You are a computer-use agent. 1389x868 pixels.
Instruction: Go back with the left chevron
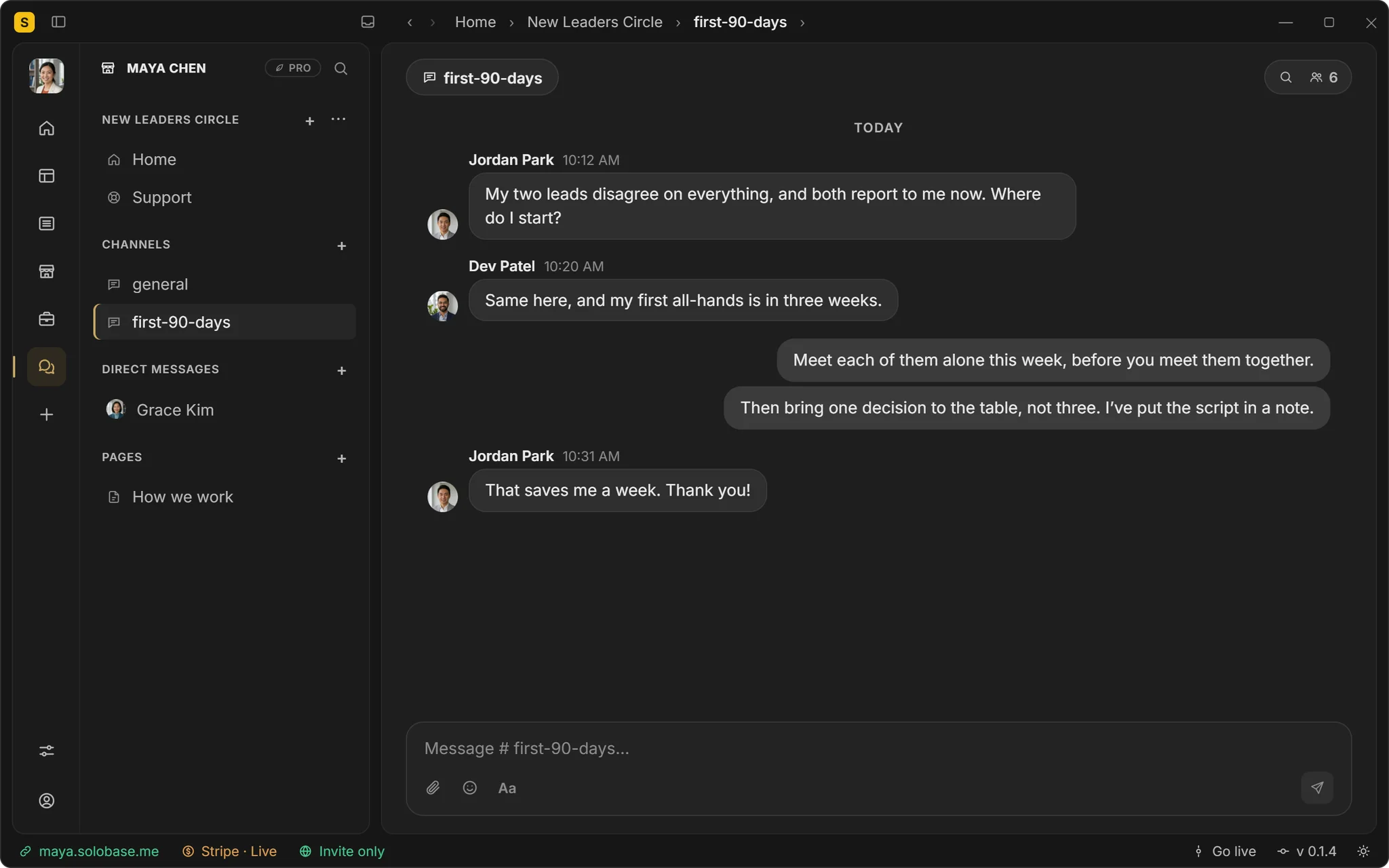[410, 22]
